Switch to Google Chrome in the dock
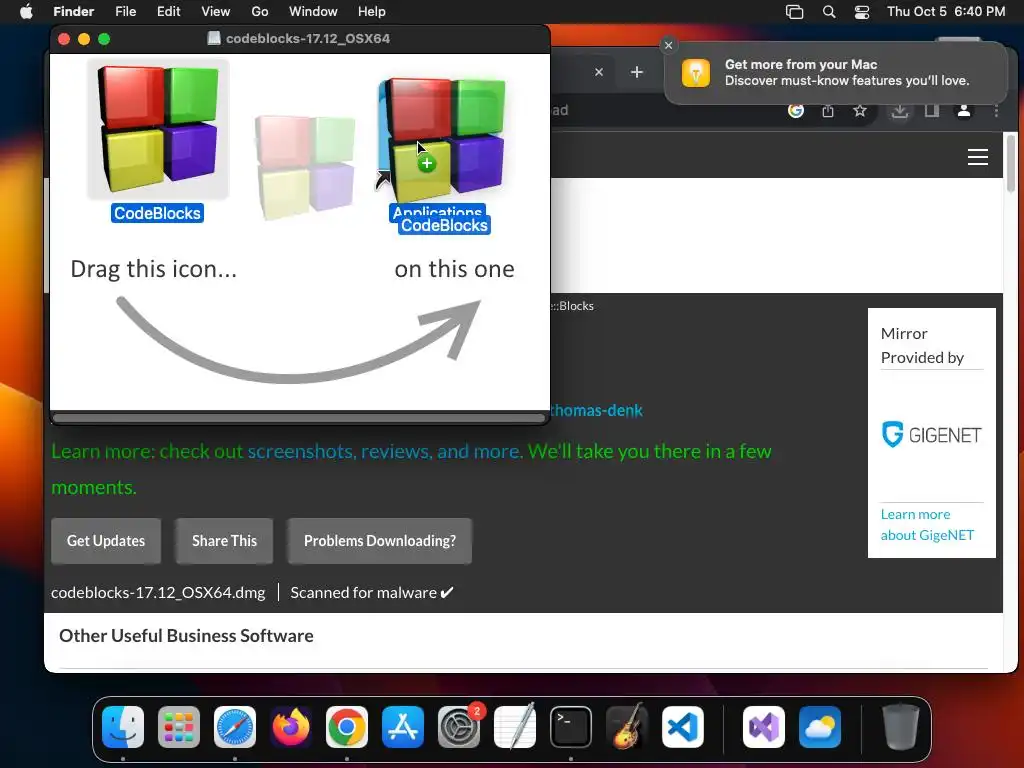Screen dimensions: 1024x768 pyautogui.click(x=347, y=727)
